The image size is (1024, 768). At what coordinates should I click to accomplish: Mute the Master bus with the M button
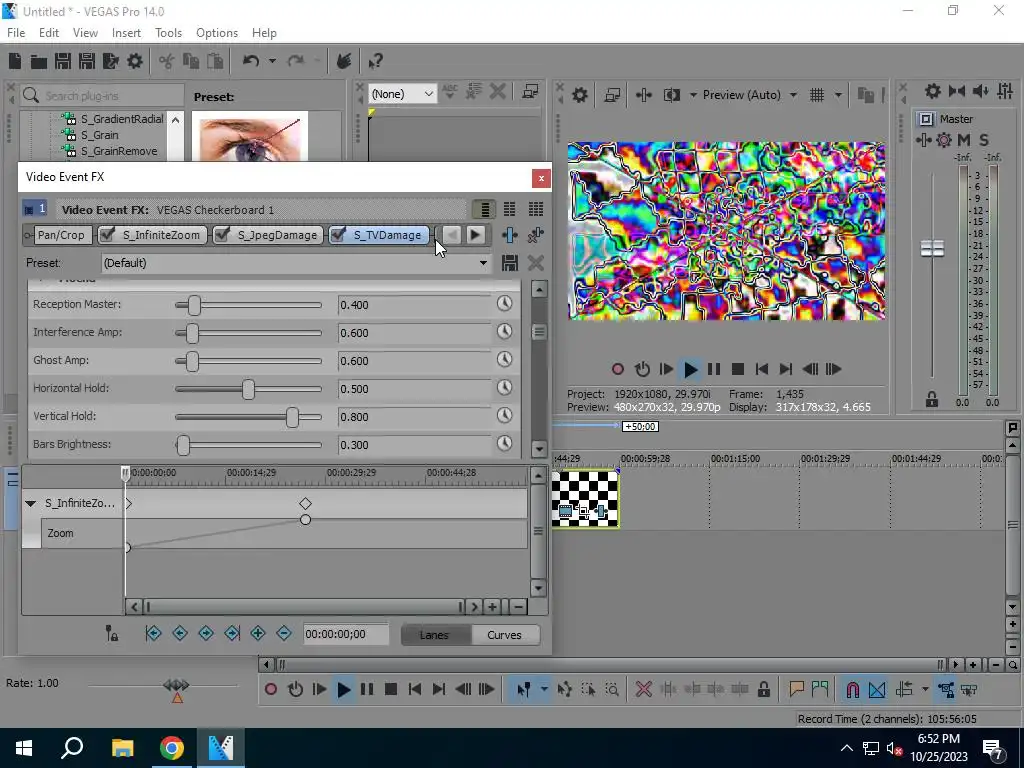[x=963, y=140]
